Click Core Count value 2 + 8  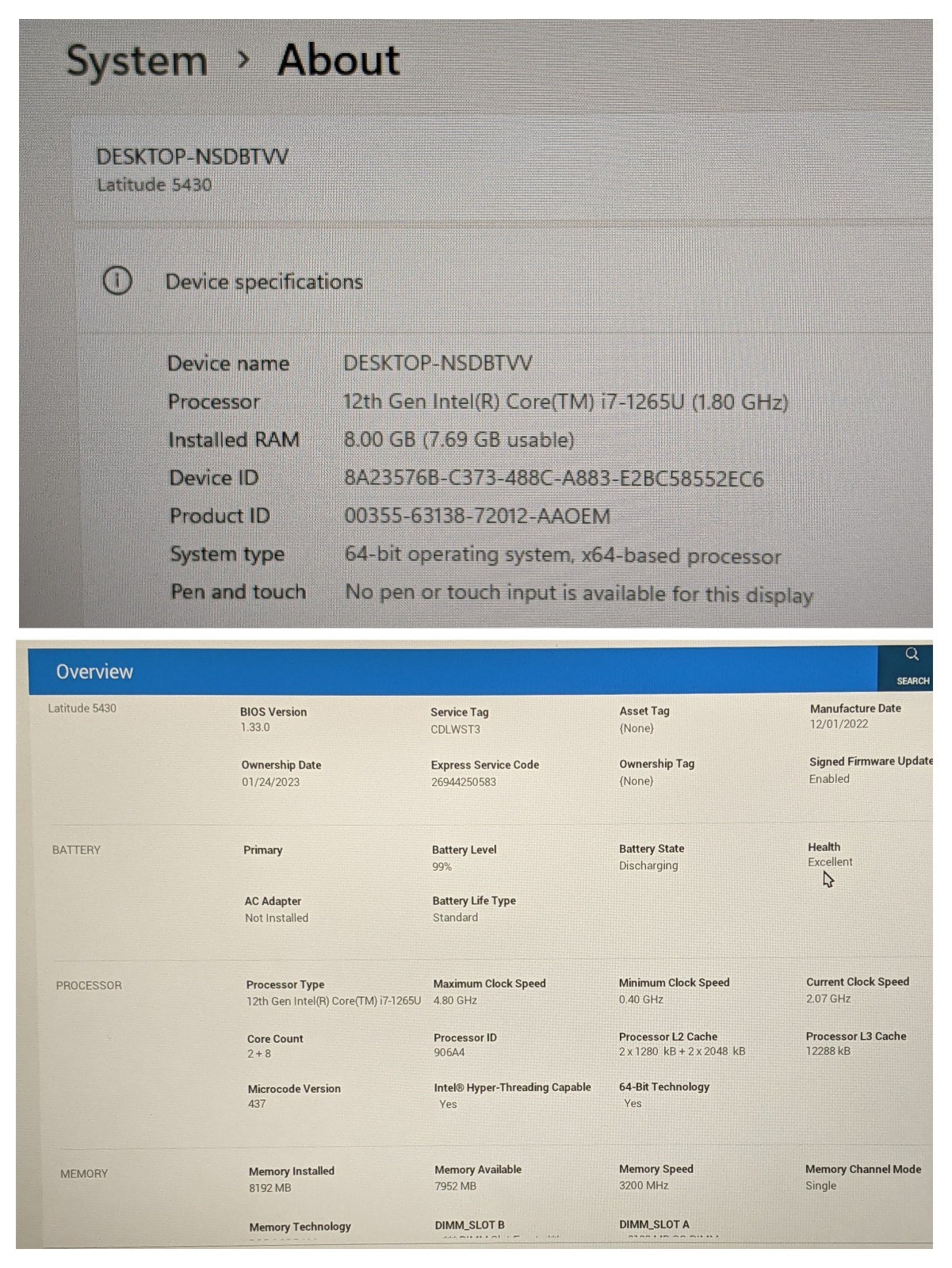(x=259, y=1053)
